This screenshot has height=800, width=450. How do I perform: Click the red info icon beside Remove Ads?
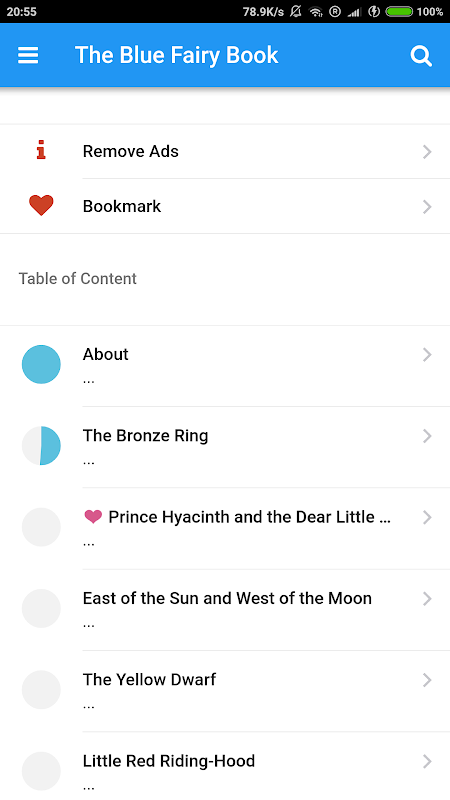pos(41,151)
